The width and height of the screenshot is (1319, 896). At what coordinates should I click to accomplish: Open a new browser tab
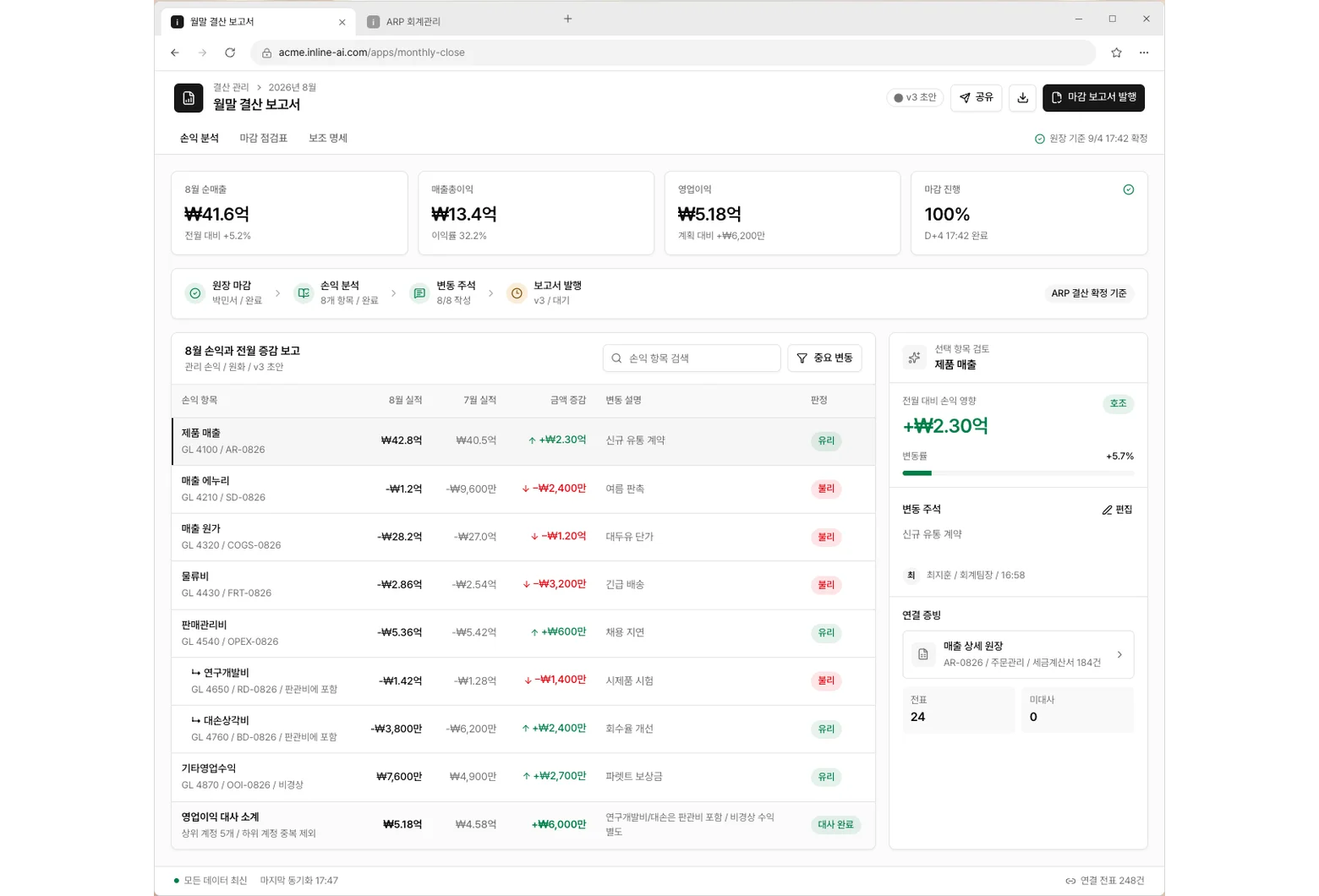[568, 19]
